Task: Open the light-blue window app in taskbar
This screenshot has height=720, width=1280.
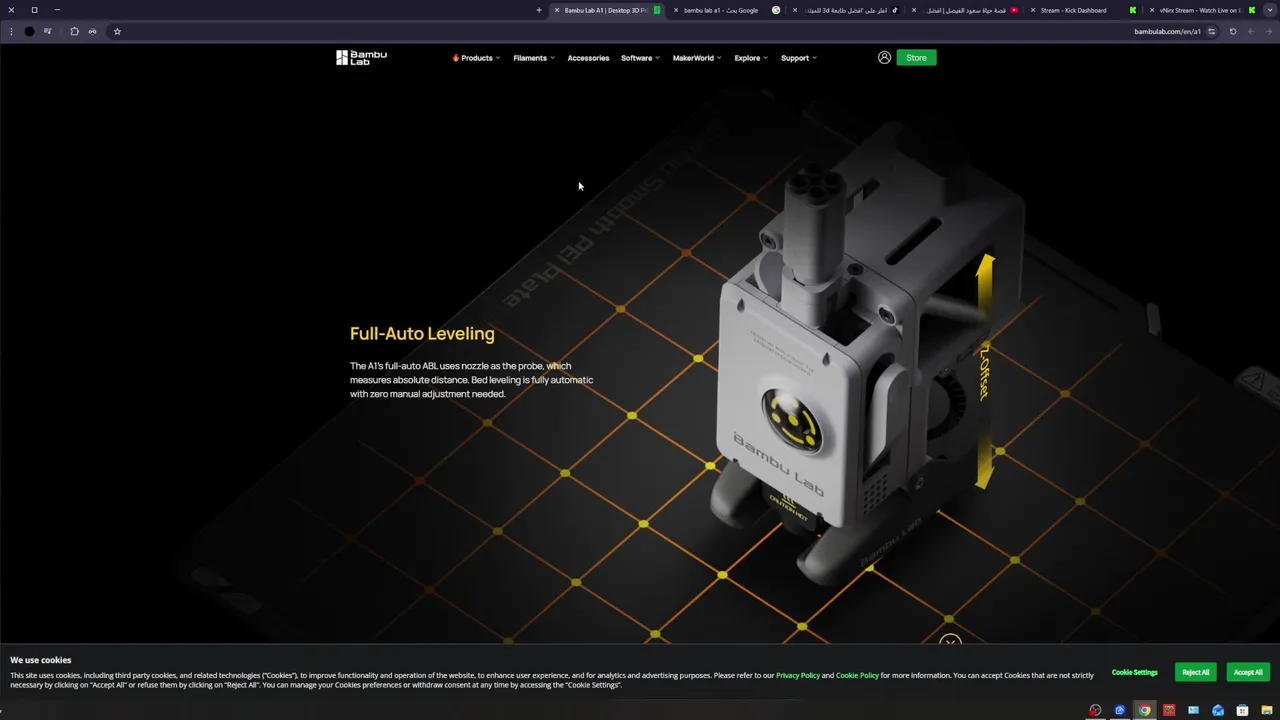Action: [1193, 710]
